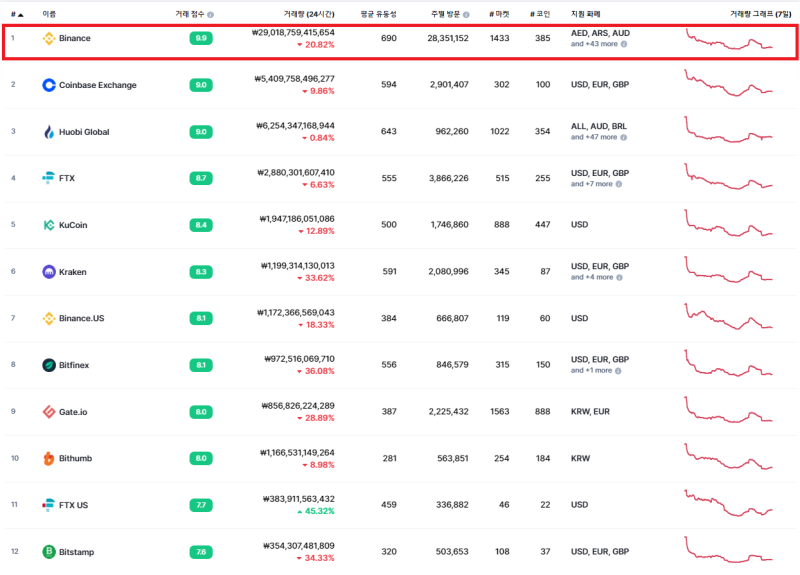800x575 pixels.
Task: Open the Bitstamp exchange link
Action: (x=76, y=552)
